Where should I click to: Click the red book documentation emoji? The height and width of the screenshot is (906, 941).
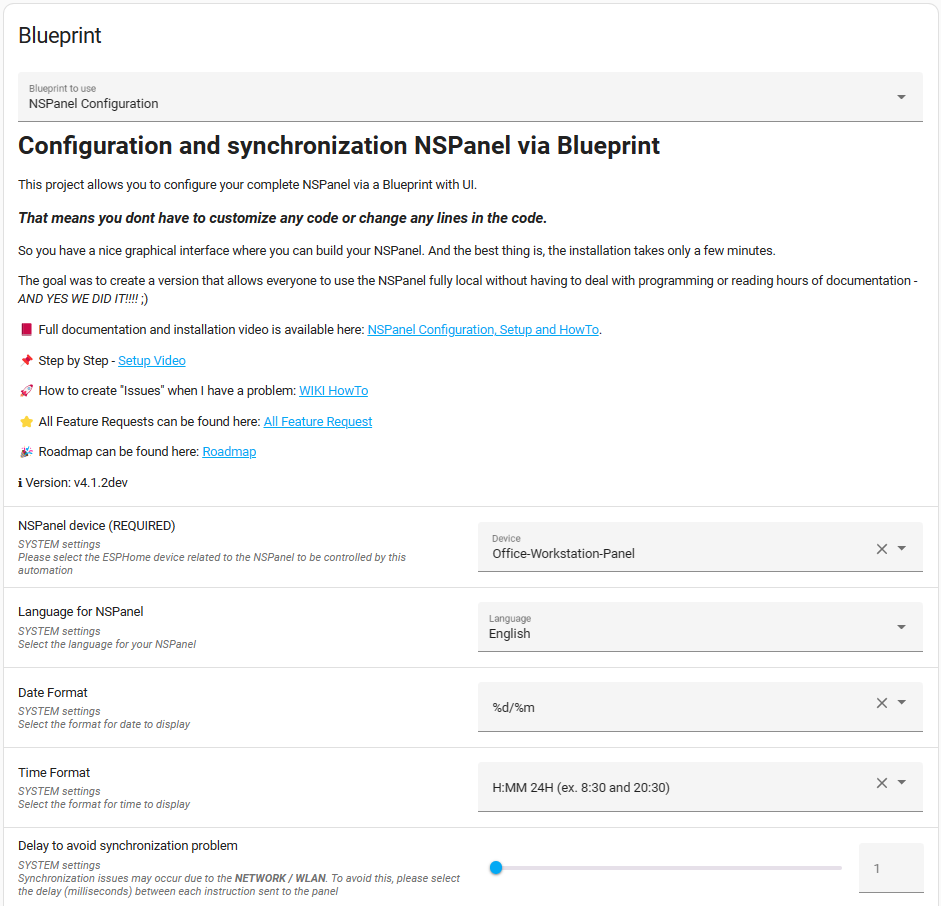tap(26, 330)
